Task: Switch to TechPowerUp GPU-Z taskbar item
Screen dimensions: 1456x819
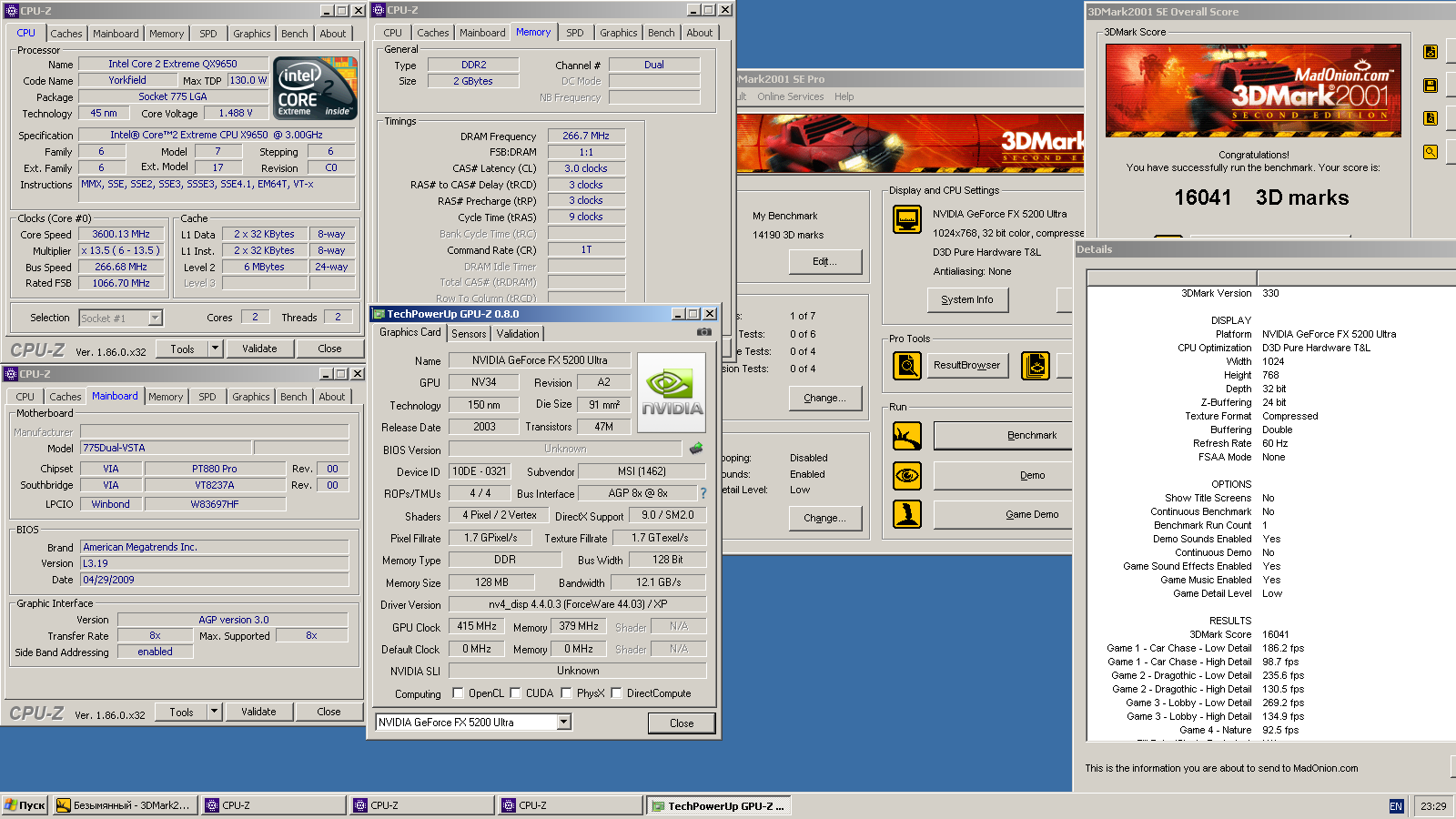Action: point(718,805)
